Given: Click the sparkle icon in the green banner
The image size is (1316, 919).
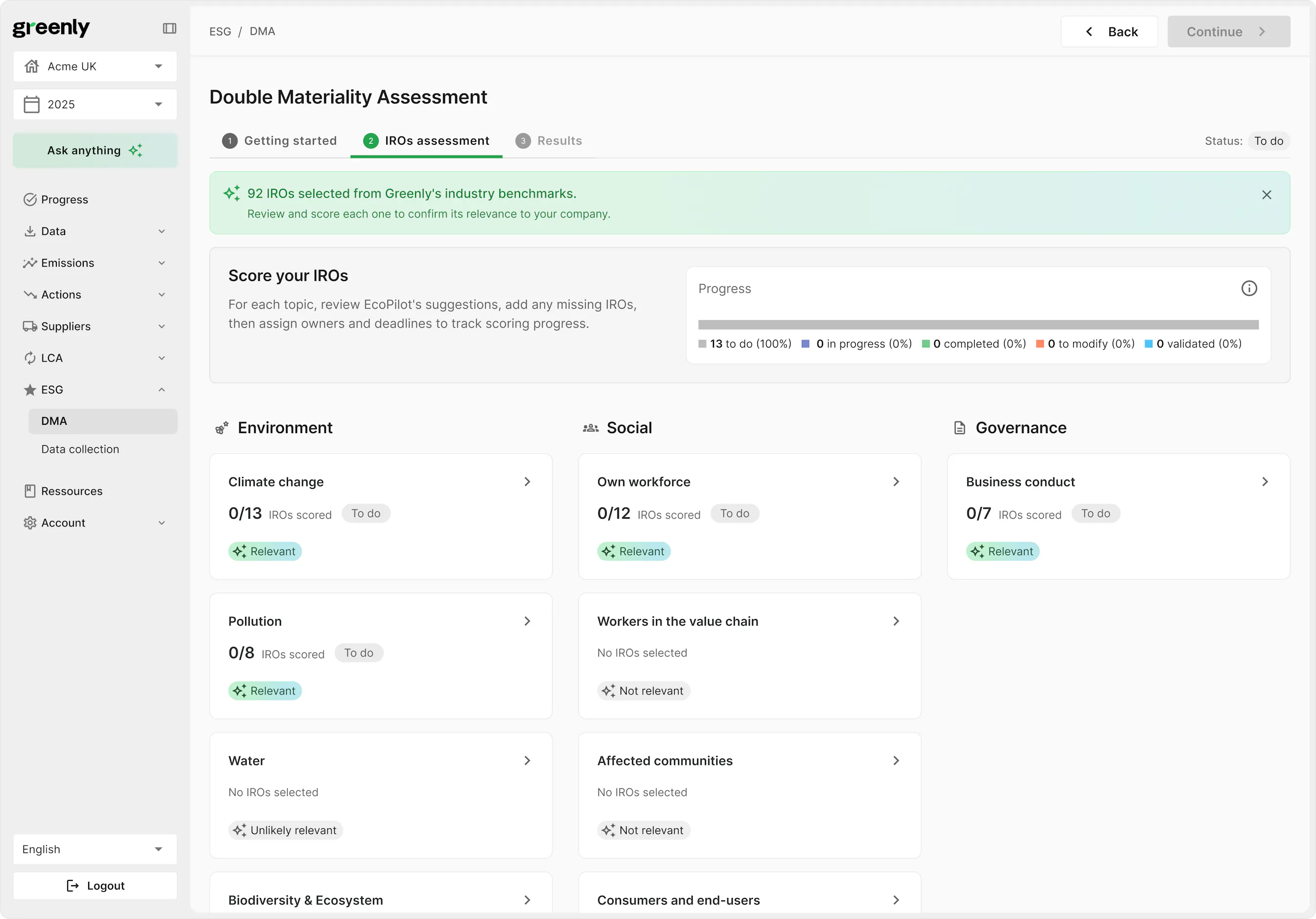Looking at the screenshot, I should 232,193.
